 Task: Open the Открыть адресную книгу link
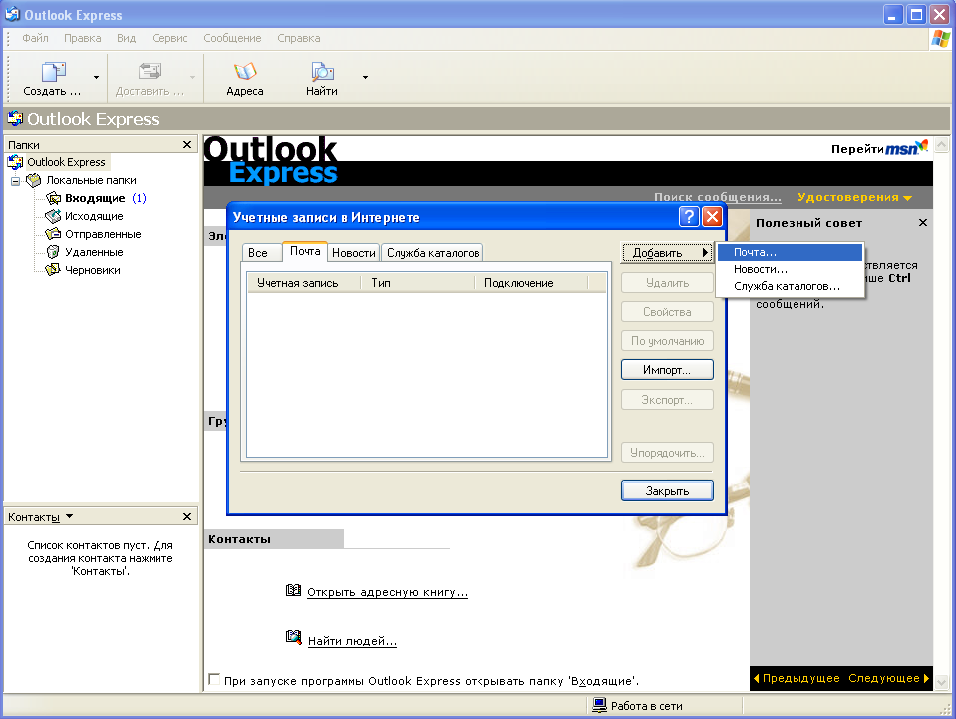tap(387, 592)
